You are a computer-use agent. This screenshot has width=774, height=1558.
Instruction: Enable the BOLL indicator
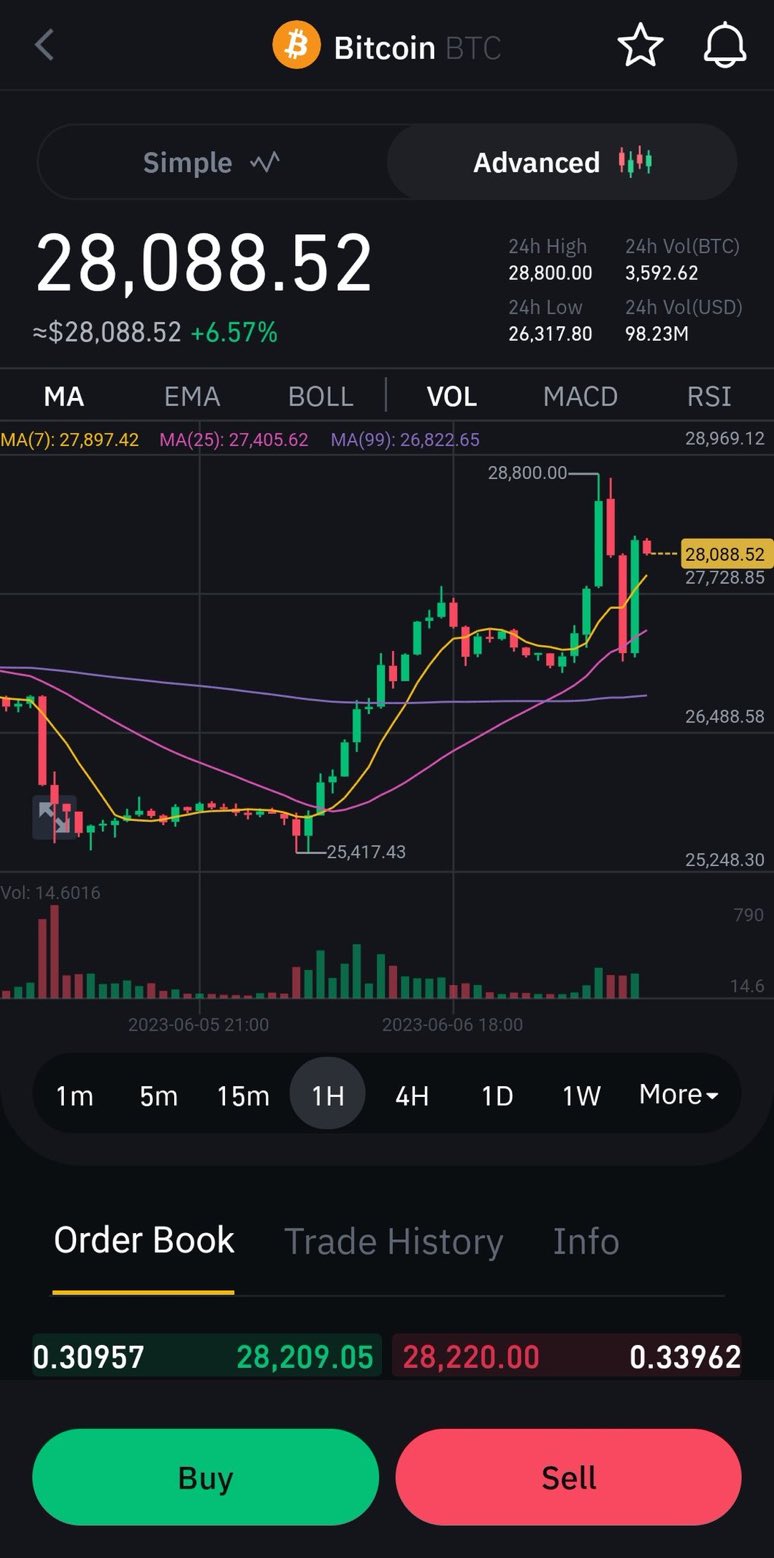pyautogui.click(x=321, y=397)
